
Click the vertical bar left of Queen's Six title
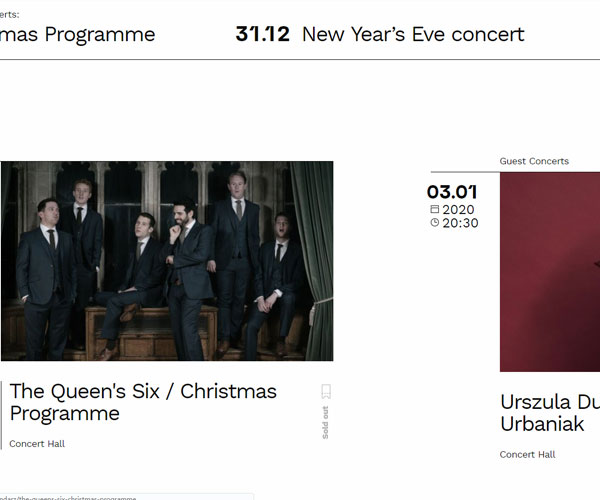[1, 415]
